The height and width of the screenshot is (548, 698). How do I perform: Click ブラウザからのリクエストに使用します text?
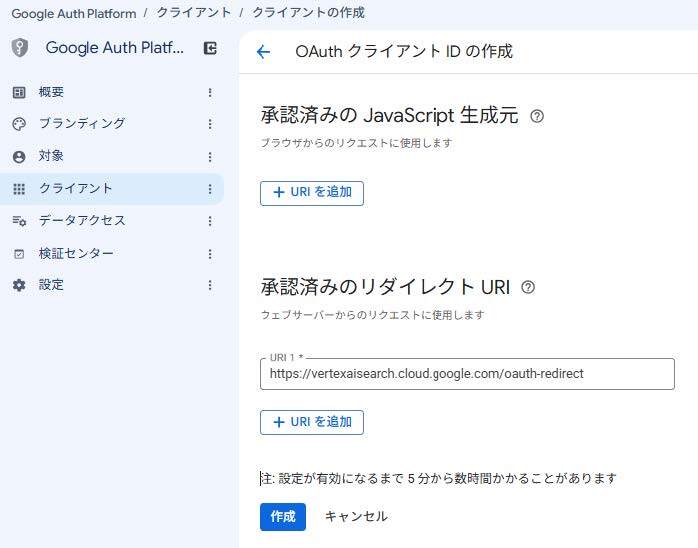pos(356,143)
